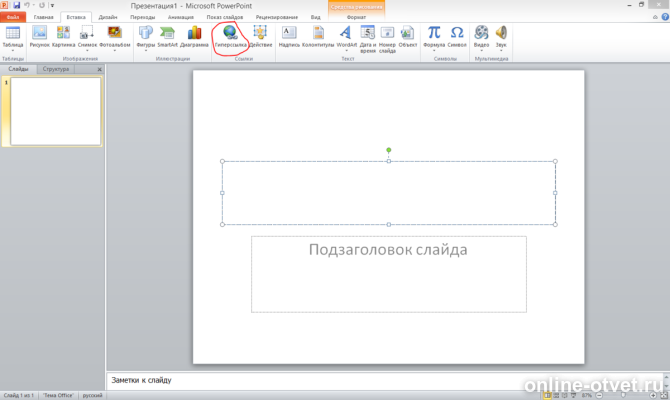Click the Действие action icon
This screenshot has height=400, width=670.
pyautogui.click(x=260, y=33)
